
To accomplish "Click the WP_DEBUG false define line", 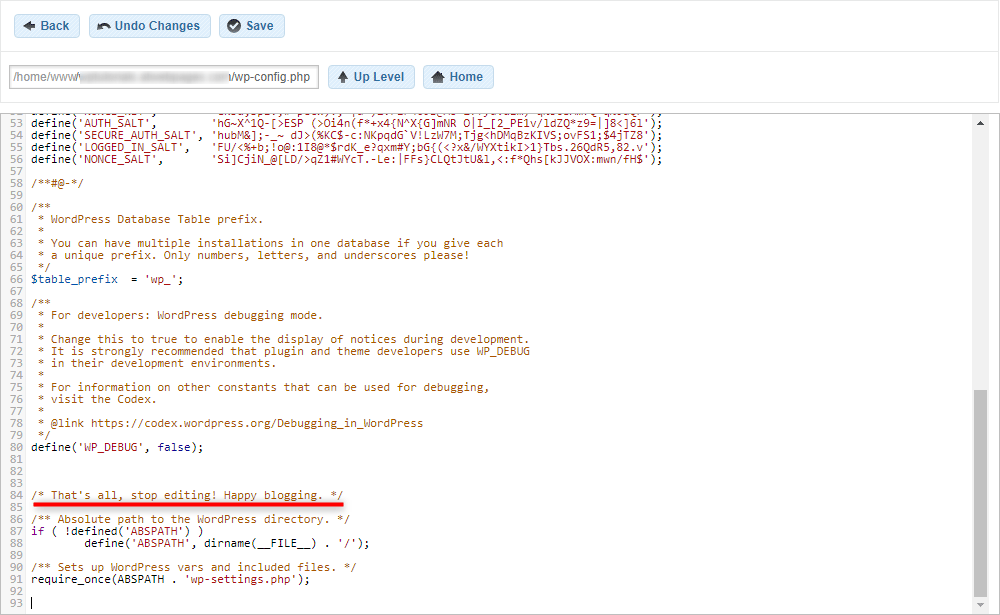I will pos(116,447).
